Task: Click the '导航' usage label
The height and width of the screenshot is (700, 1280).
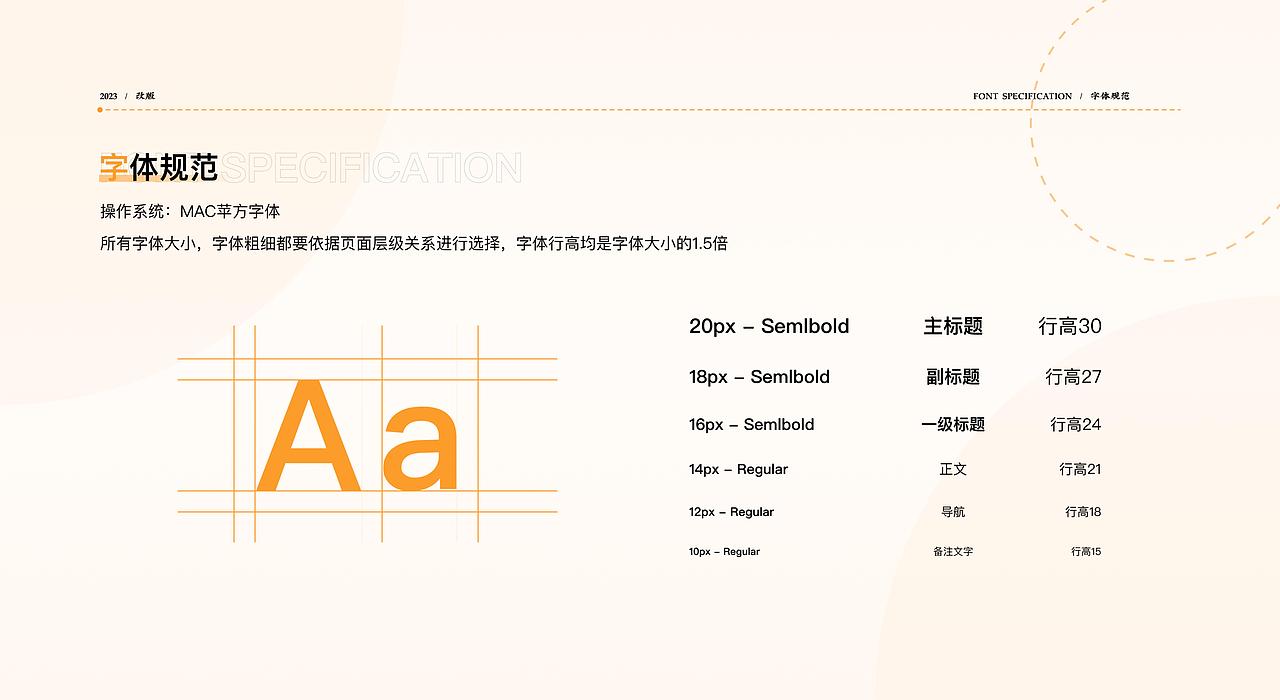Action: click(953, 512)
